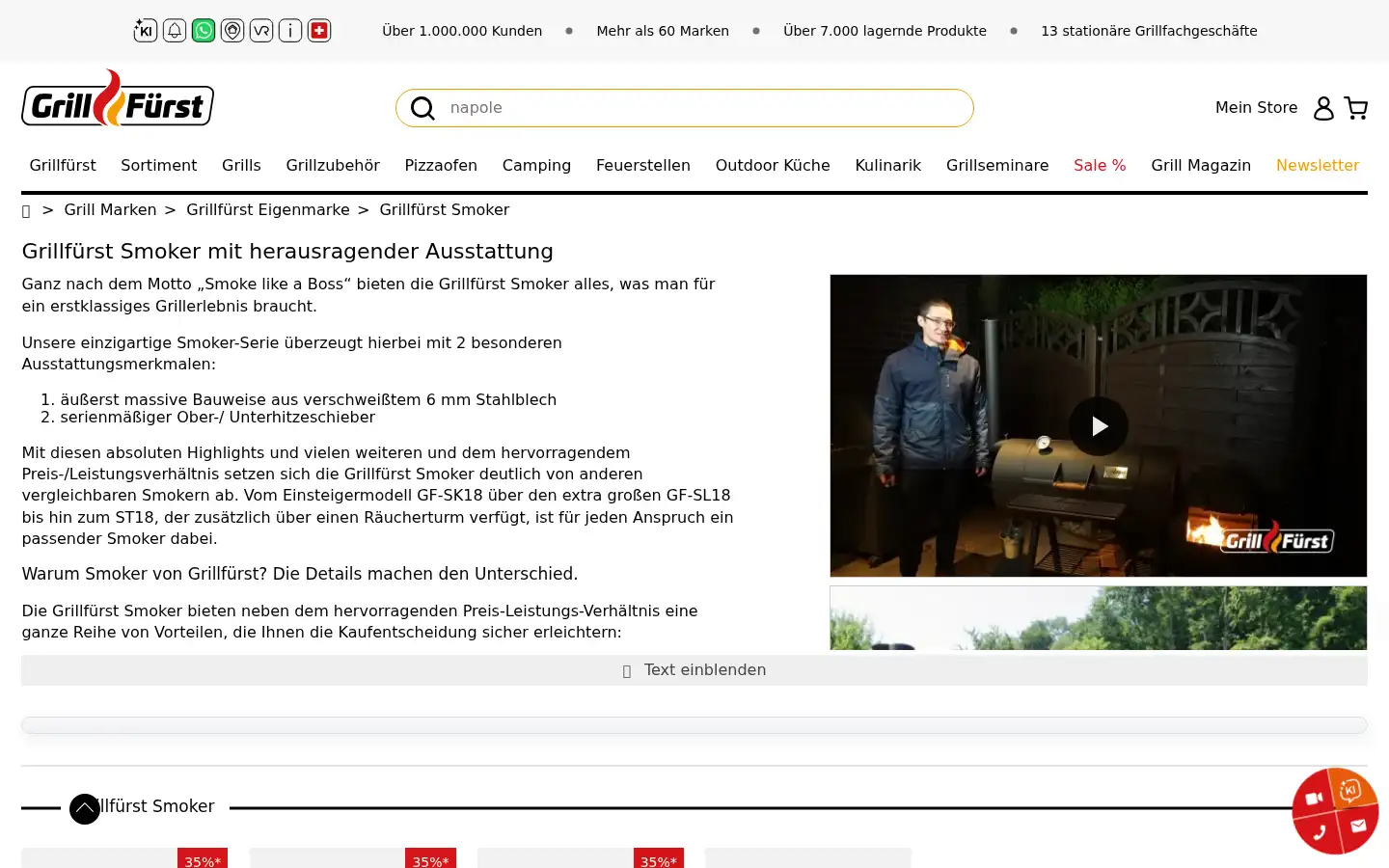Open KI chat in contact wheel
1389x868 pixels.
click(1349, 791)
